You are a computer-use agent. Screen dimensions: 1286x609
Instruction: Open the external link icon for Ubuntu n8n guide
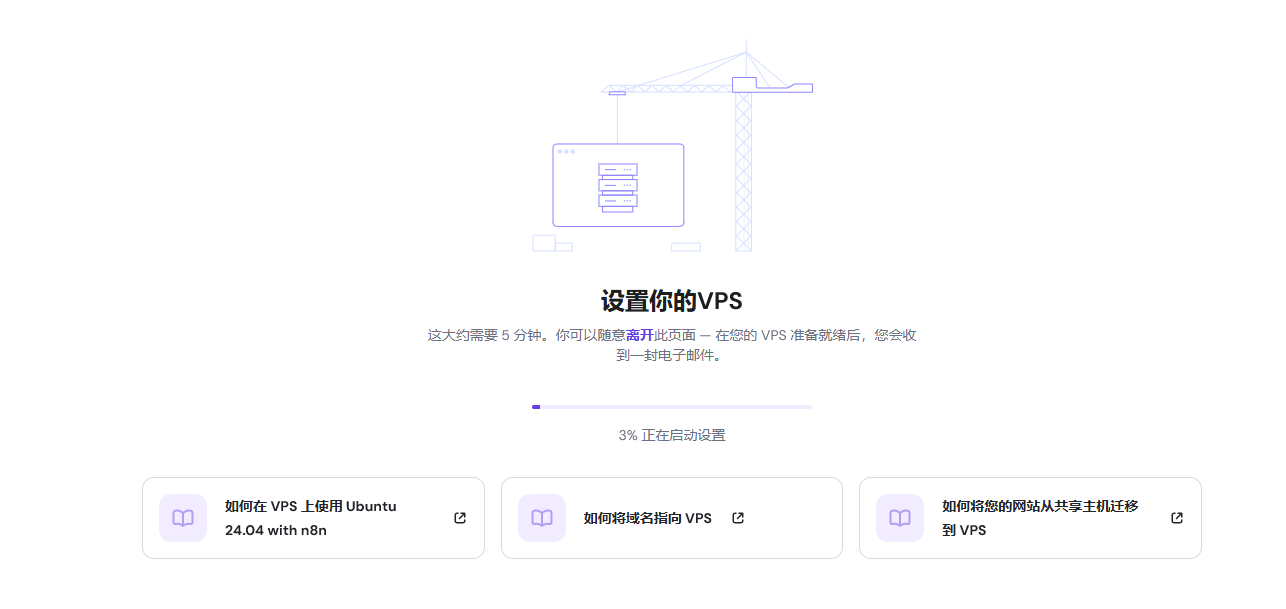pyautogui.click(x=460, y=518)
